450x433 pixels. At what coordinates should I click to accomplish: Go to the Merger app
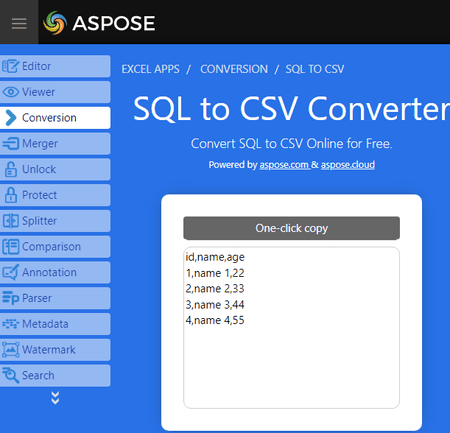(55, 143)
